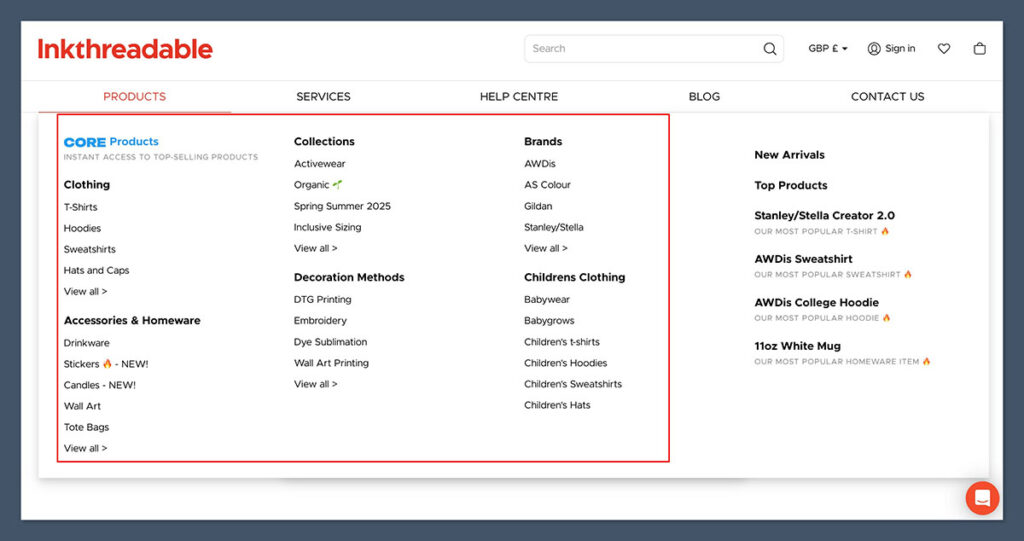Viewport: 1024px width, 541px height.
Task: Open the HELP CENTRE menu
Action: click(x=519, y=97)
